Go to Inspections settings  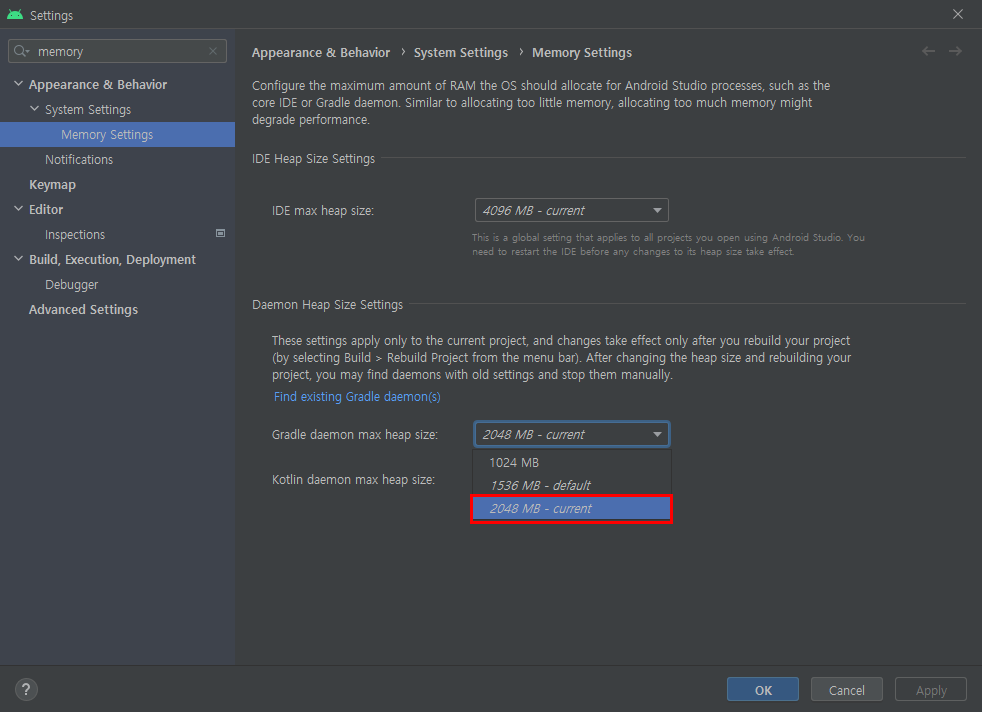(75, 235)
